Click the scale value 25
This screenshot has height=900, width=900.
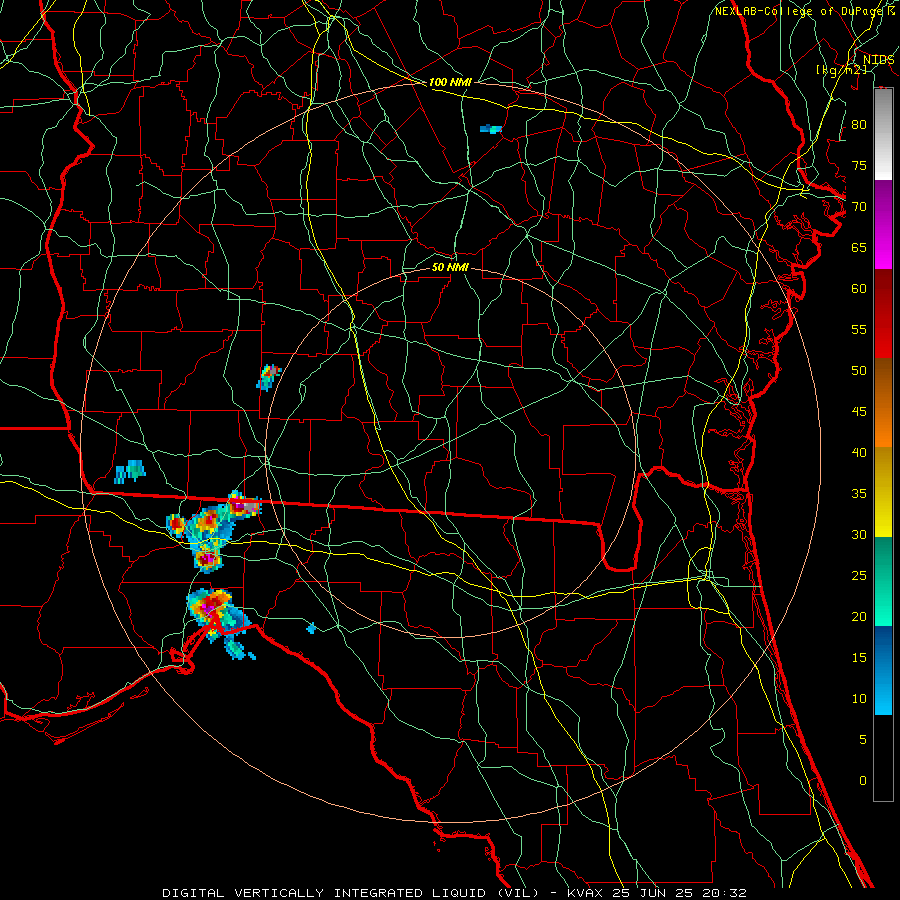[859, 575]
